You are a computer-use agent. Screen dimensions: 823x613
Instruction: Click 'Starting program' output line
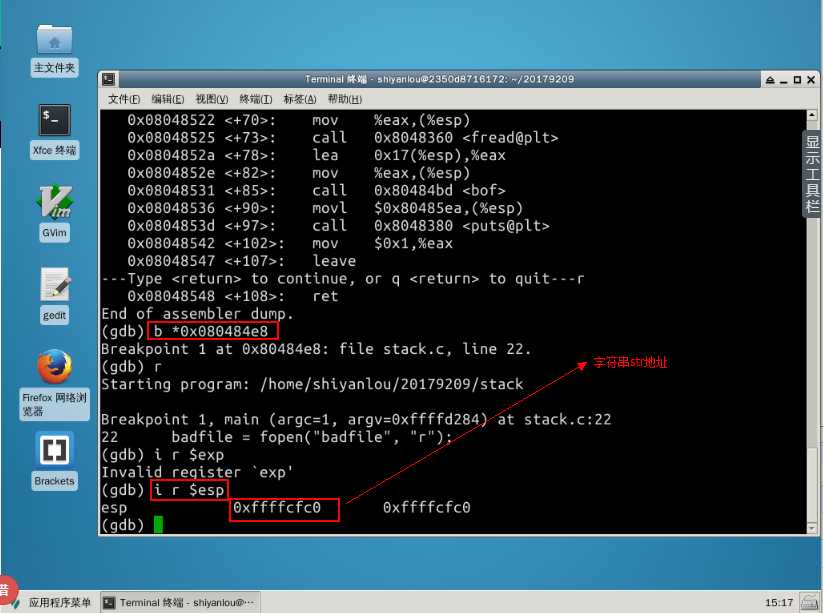pyautogui.click(x=312, y=384)
